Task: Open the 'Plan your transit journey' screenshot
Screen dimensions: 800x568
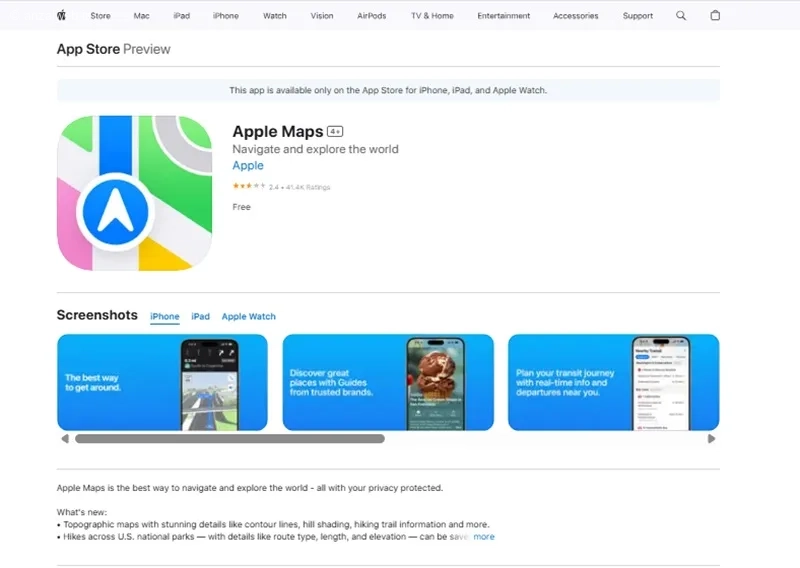Action: click(614, 382)
